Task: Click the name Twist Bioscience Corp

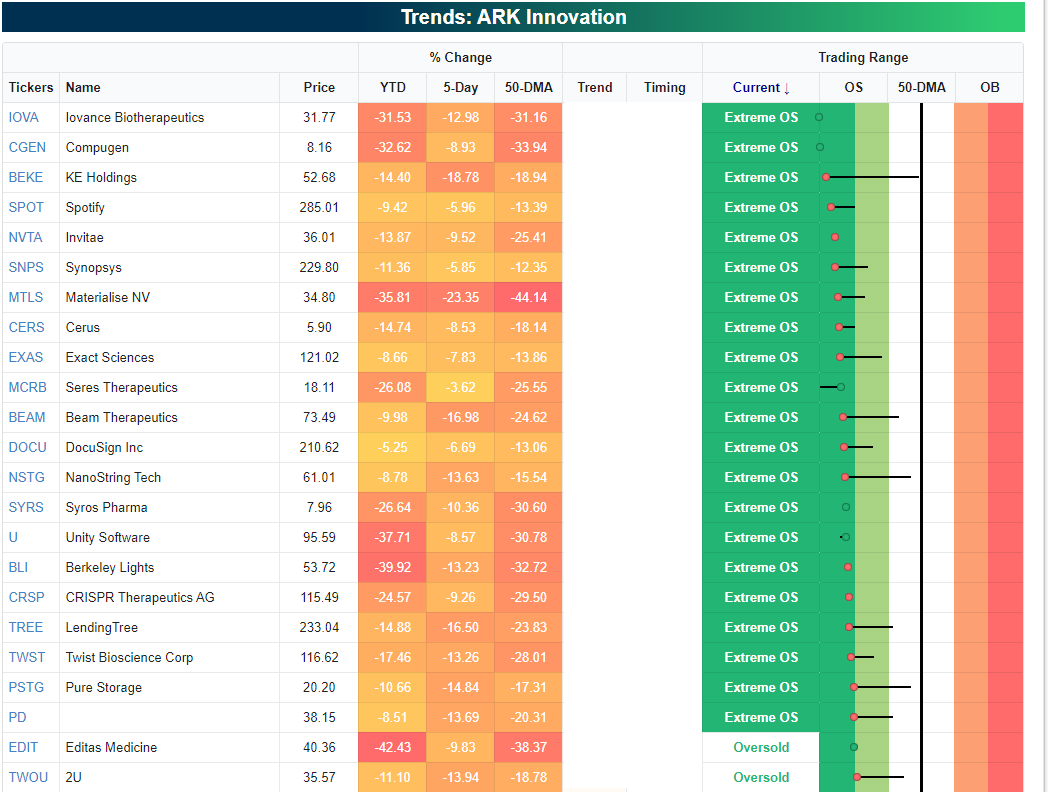Action: pyautogui.click(x=129, y=658)
